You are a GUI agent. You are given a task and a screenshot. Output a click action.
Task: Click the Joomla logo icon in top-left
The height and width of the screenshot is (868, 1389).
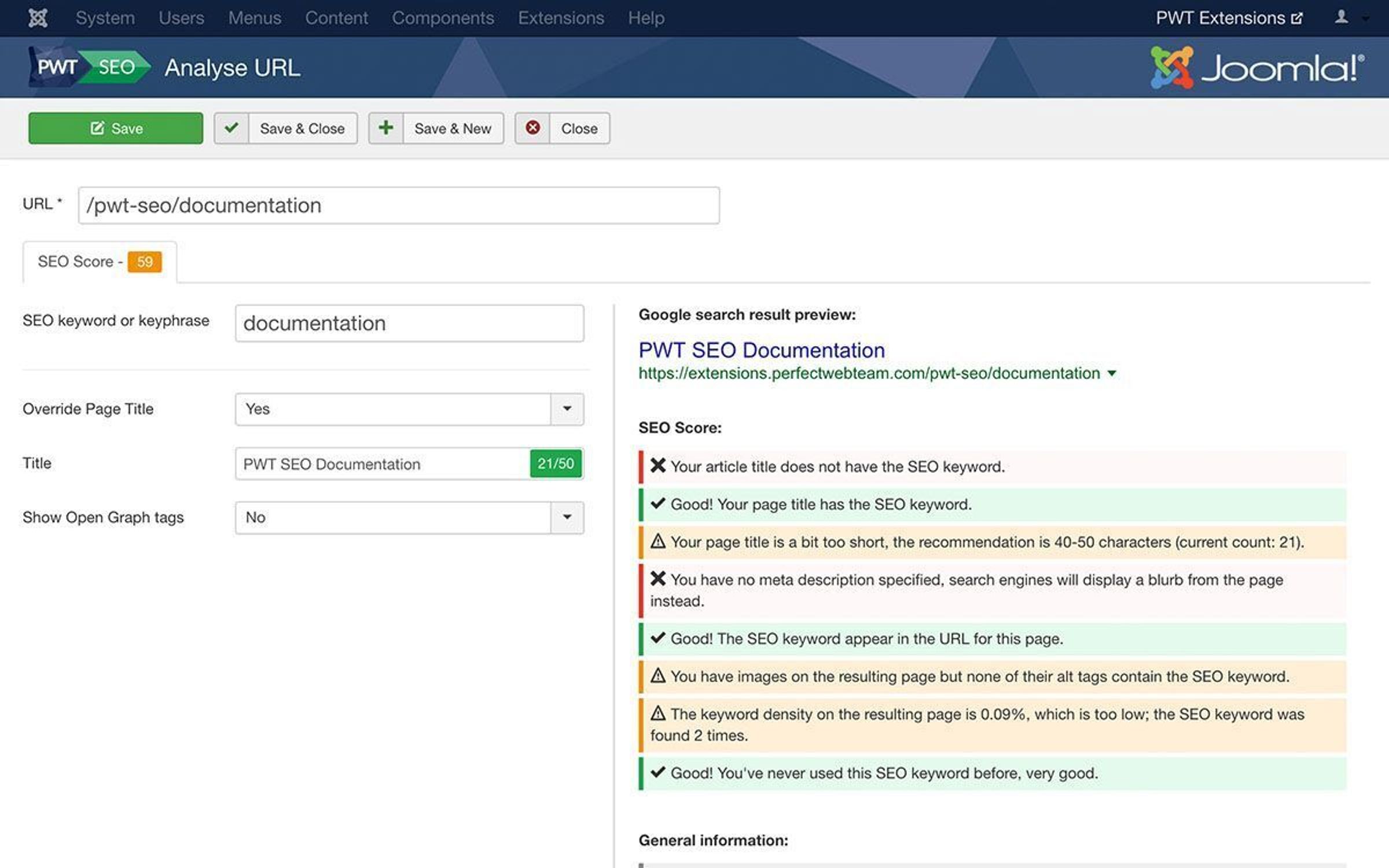coord(38,18)
